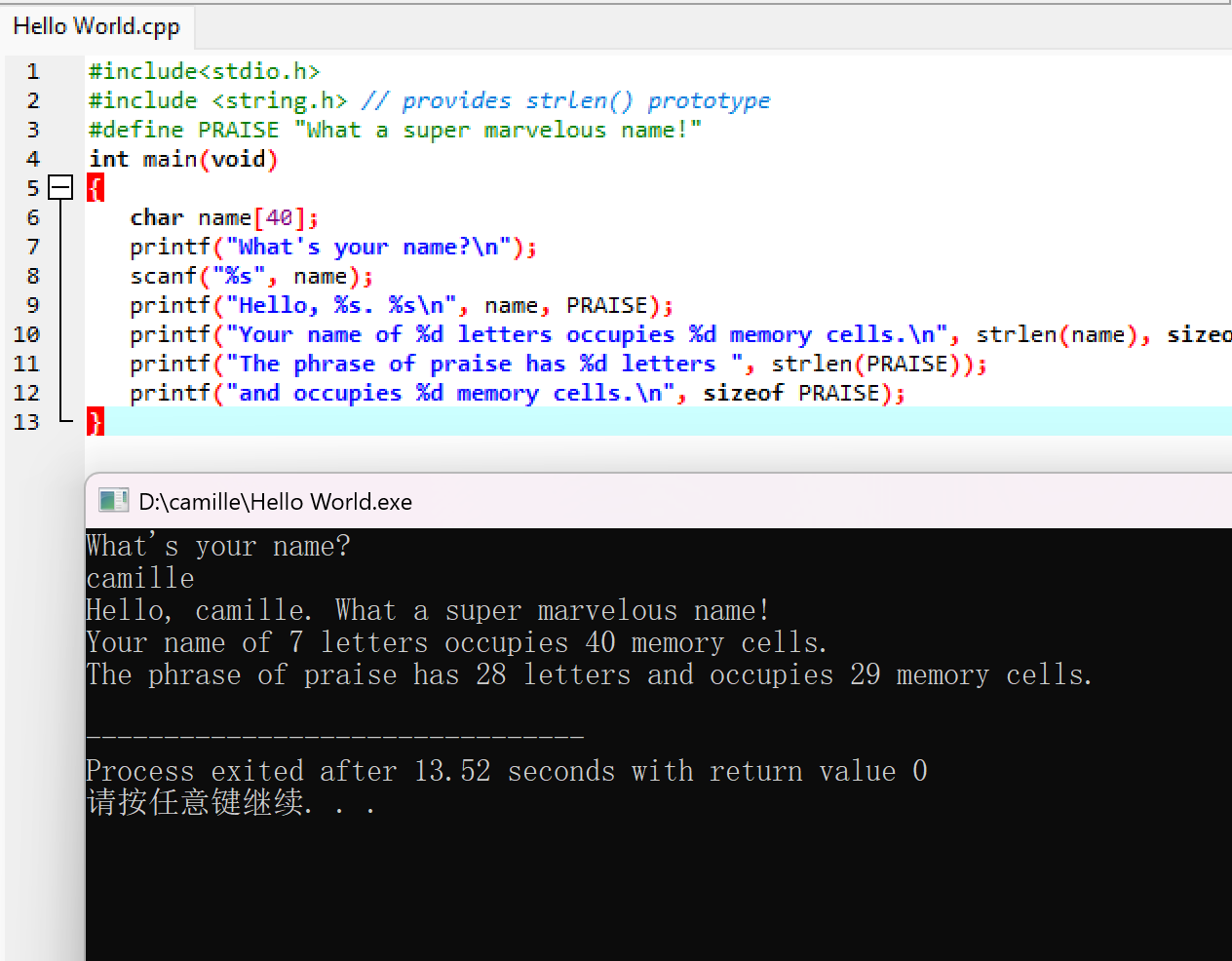Screen dimensions: 1232x961
Task: Click console line 'Hello, camille. What a super marvelous name!'
Action: [x=428, y=610]
